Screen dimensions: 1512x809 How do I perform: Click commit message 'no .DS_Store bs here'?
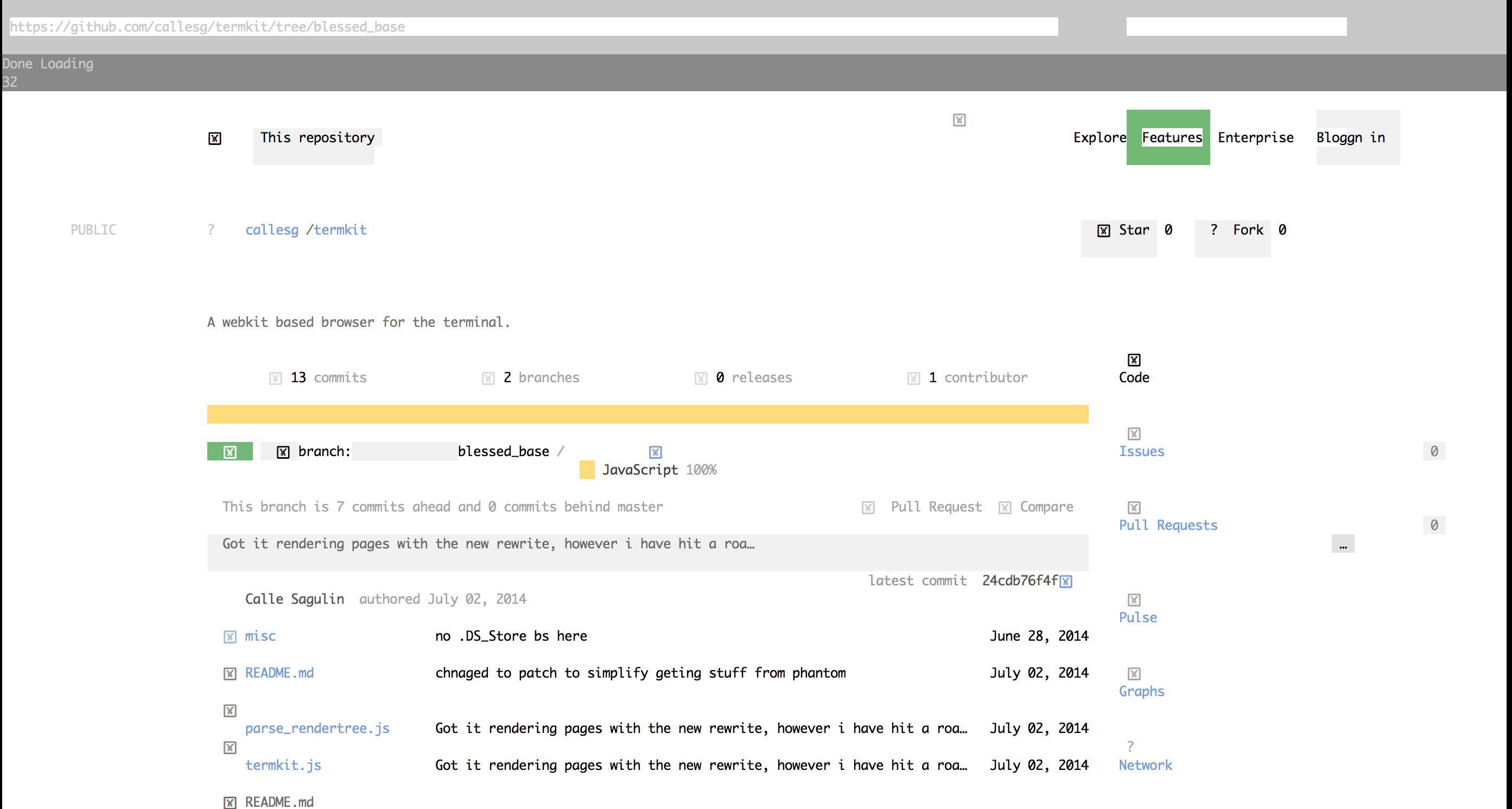(x=511, y=636)
